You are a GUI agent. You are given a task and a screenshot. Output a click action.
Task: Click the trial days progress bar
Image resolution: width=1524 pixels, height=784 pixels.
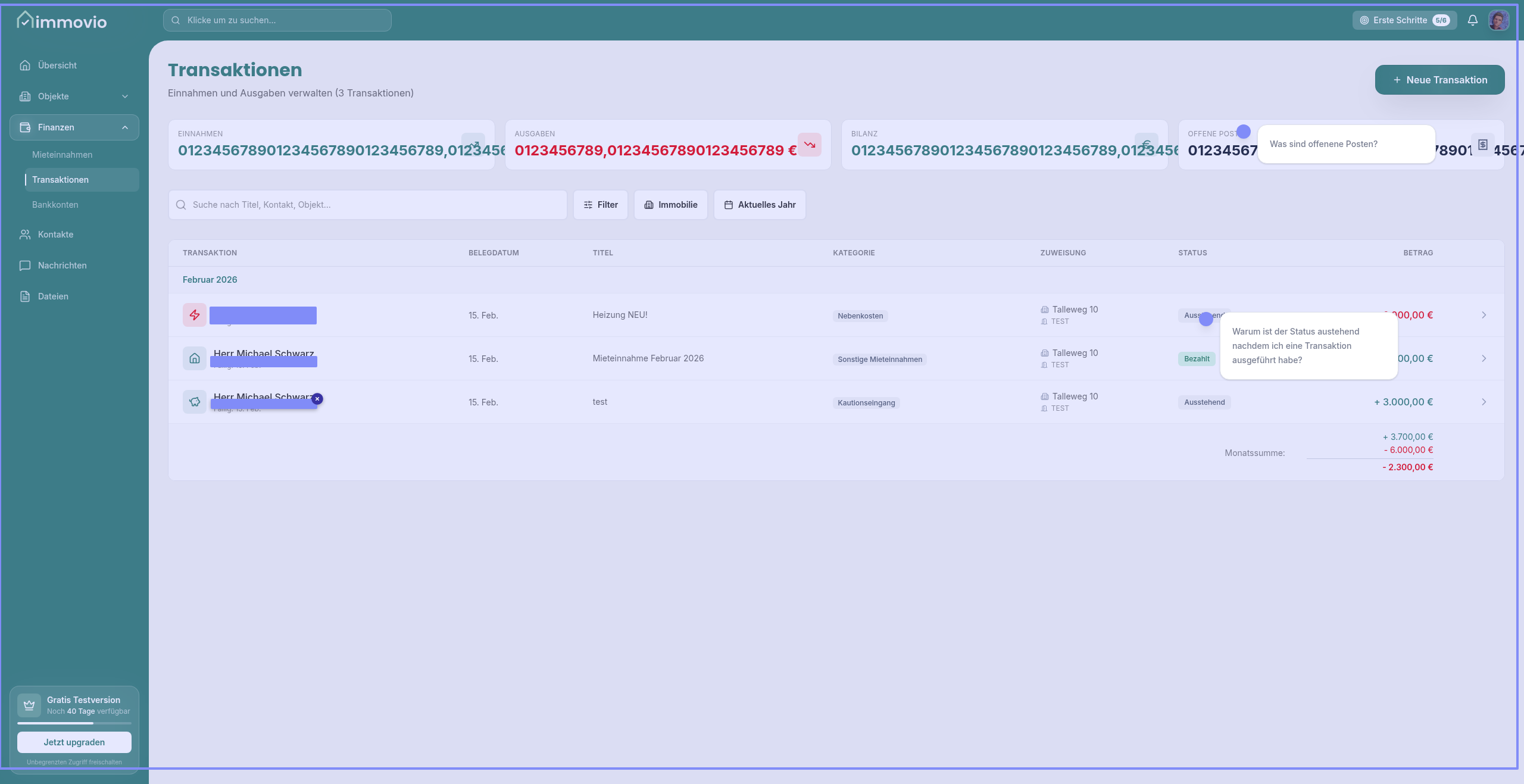[74, 723]
